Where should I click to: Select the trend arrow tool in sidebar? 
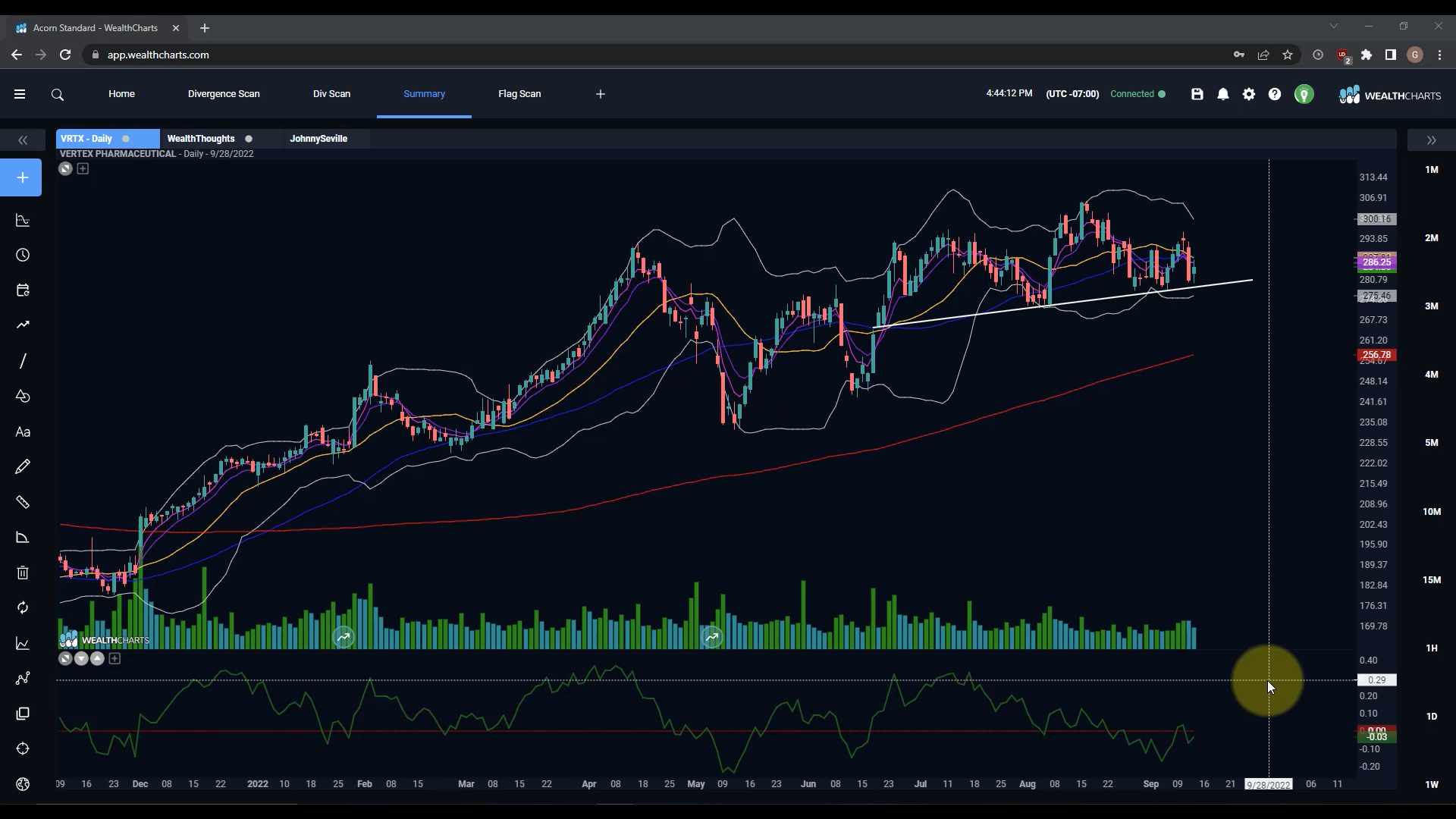tap(23, 325)
